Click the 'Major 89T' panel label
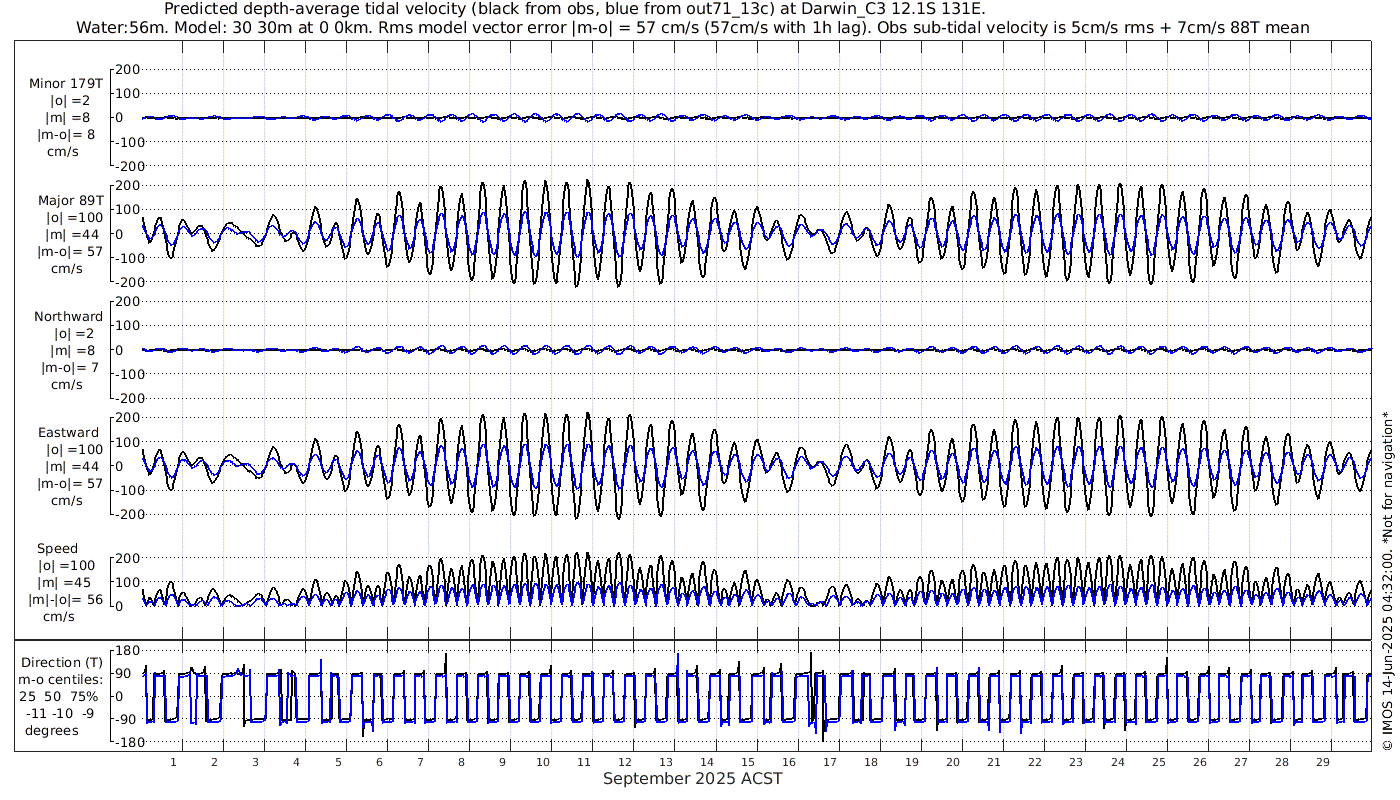The image size is (1400, 800). click(68, 200)
